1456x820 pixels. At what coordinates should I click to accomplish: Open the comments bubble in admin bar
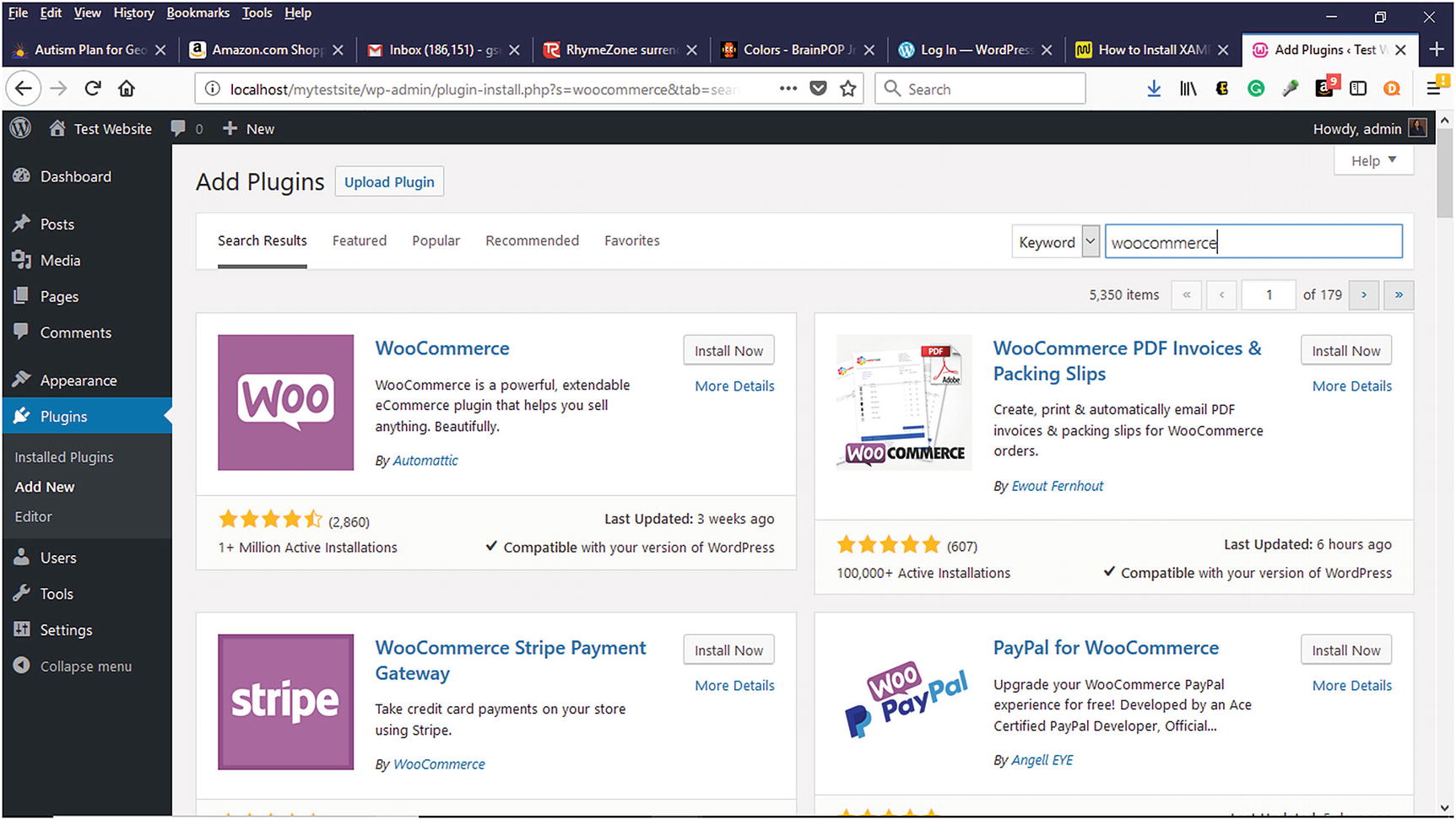point(178,128)
